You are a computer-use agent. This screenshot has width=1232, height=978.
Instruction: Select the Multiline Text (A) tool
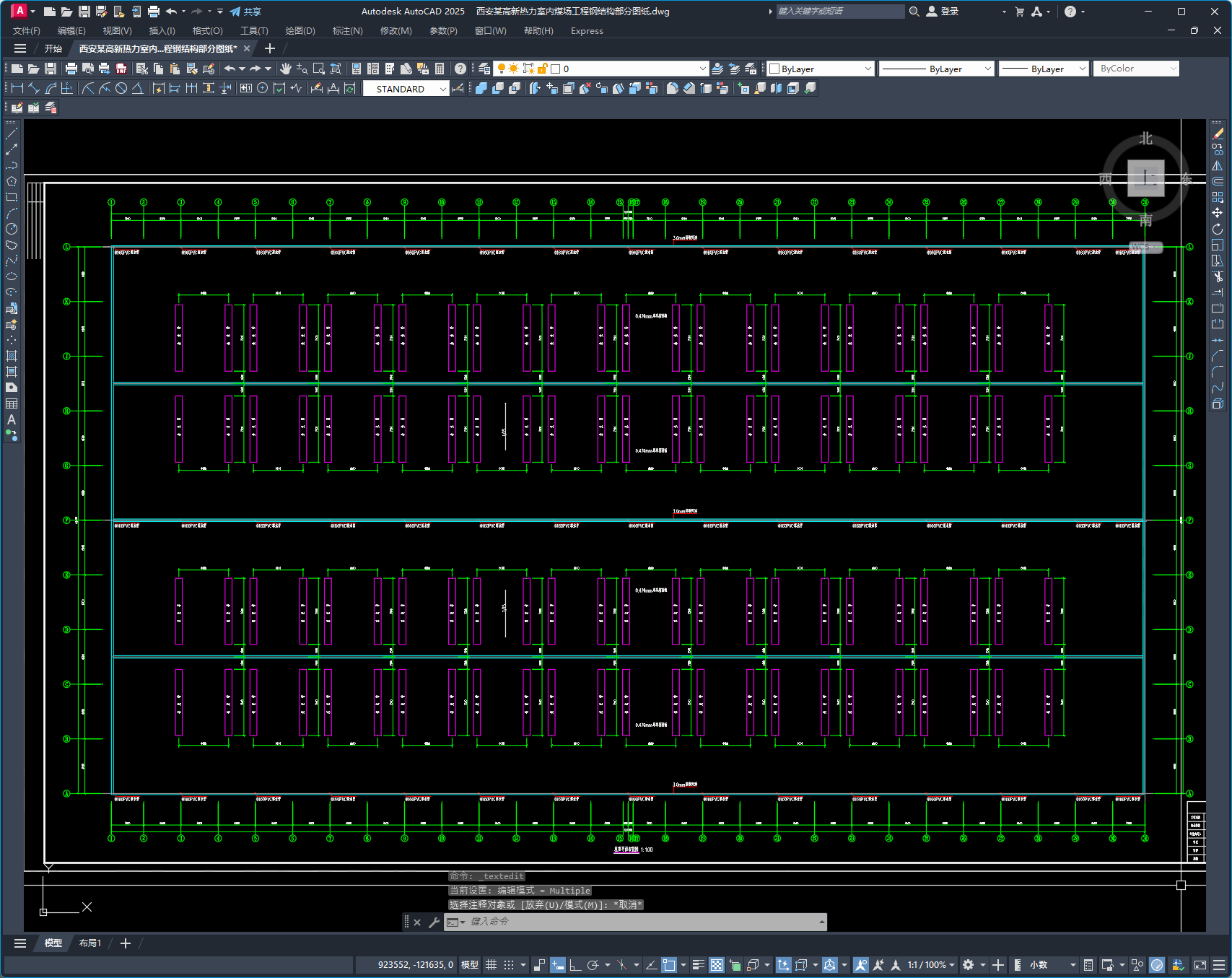[x=12, y=419]
